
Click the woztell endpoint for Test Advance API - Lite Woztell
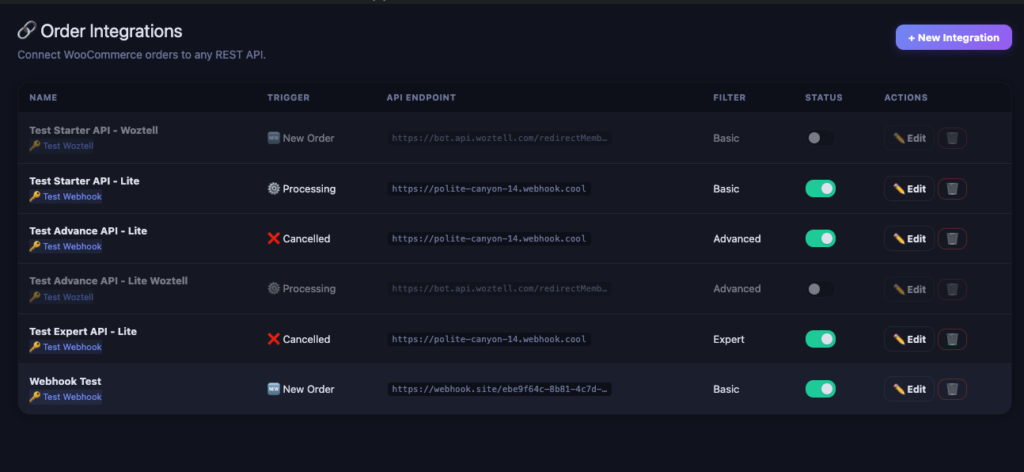pos(500,289)
